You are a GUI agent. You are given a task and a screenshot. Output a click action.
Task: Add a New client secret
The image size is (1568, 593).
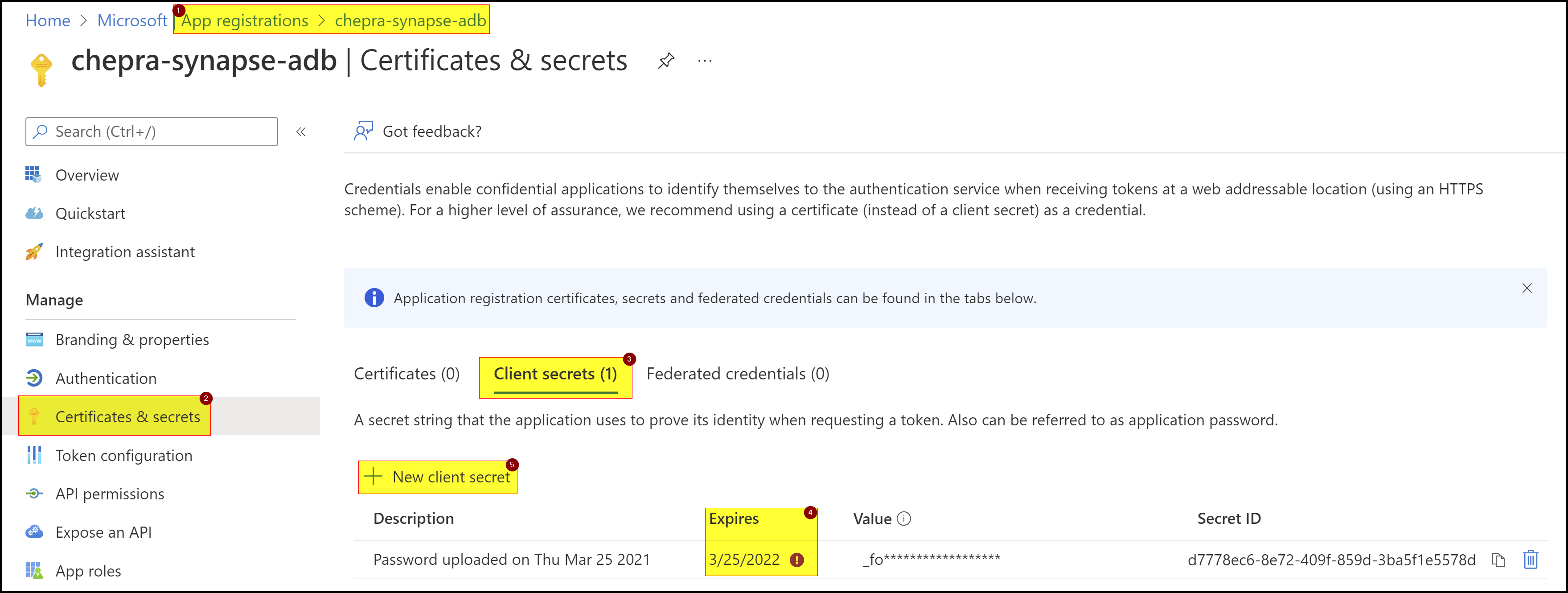pyautogui.click(x=438, y=477)
